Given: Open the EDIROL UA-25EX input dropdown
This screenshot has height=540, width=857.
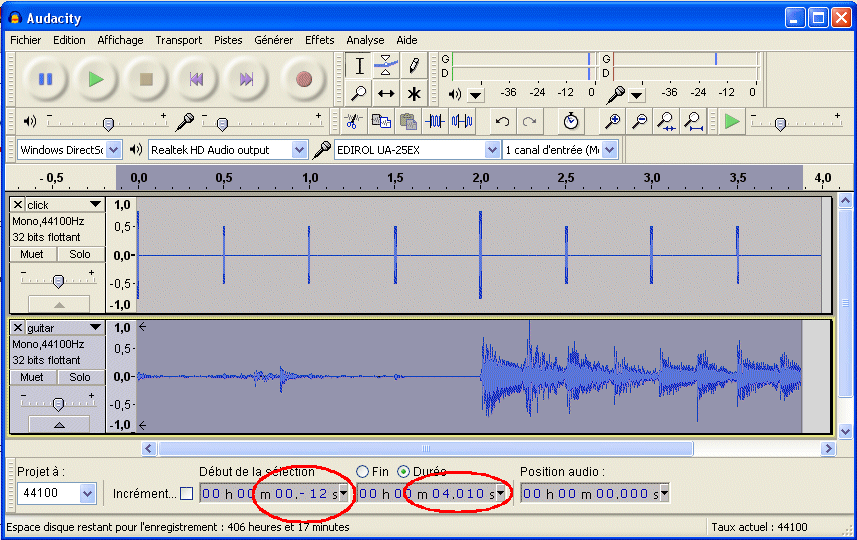Looking at the screenshot, I should [492, 150].
